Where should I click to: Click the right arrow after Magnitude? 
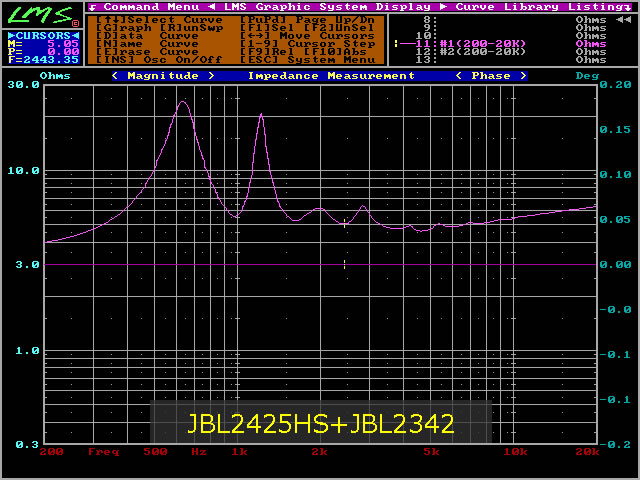tap(211, 76)
